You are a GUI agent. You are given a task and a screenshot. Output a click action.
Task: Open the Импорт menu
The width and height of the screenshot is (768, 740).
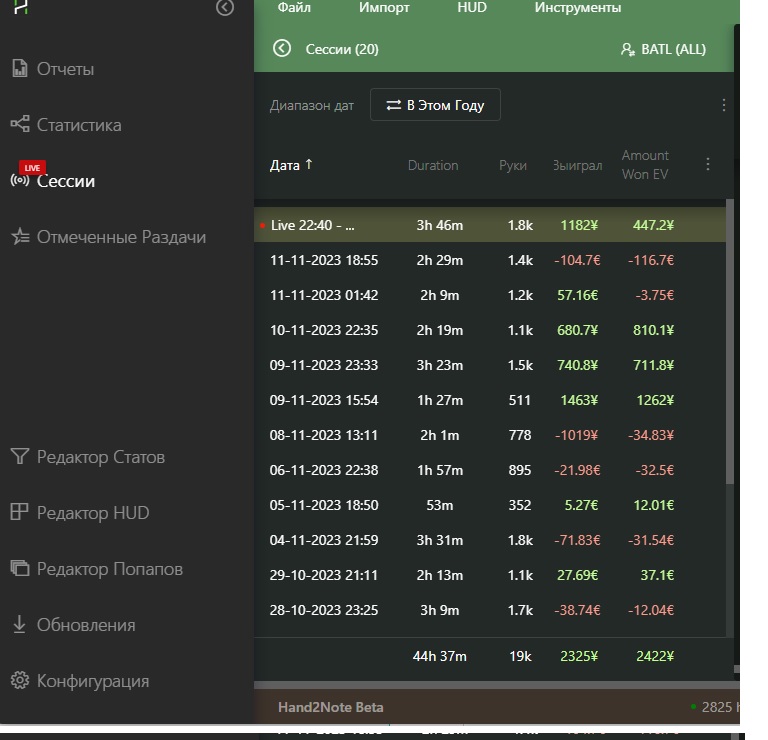point(384,8)
